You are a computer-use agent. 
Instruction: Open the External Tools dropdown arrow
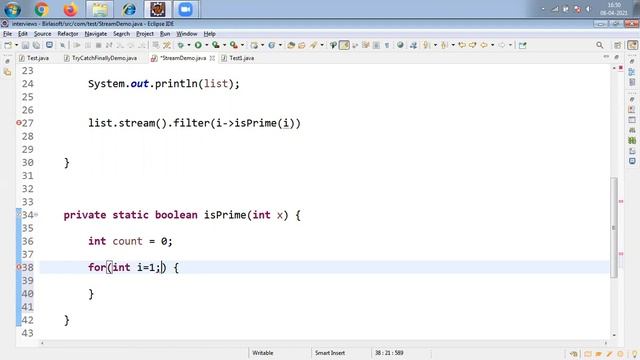242,45
